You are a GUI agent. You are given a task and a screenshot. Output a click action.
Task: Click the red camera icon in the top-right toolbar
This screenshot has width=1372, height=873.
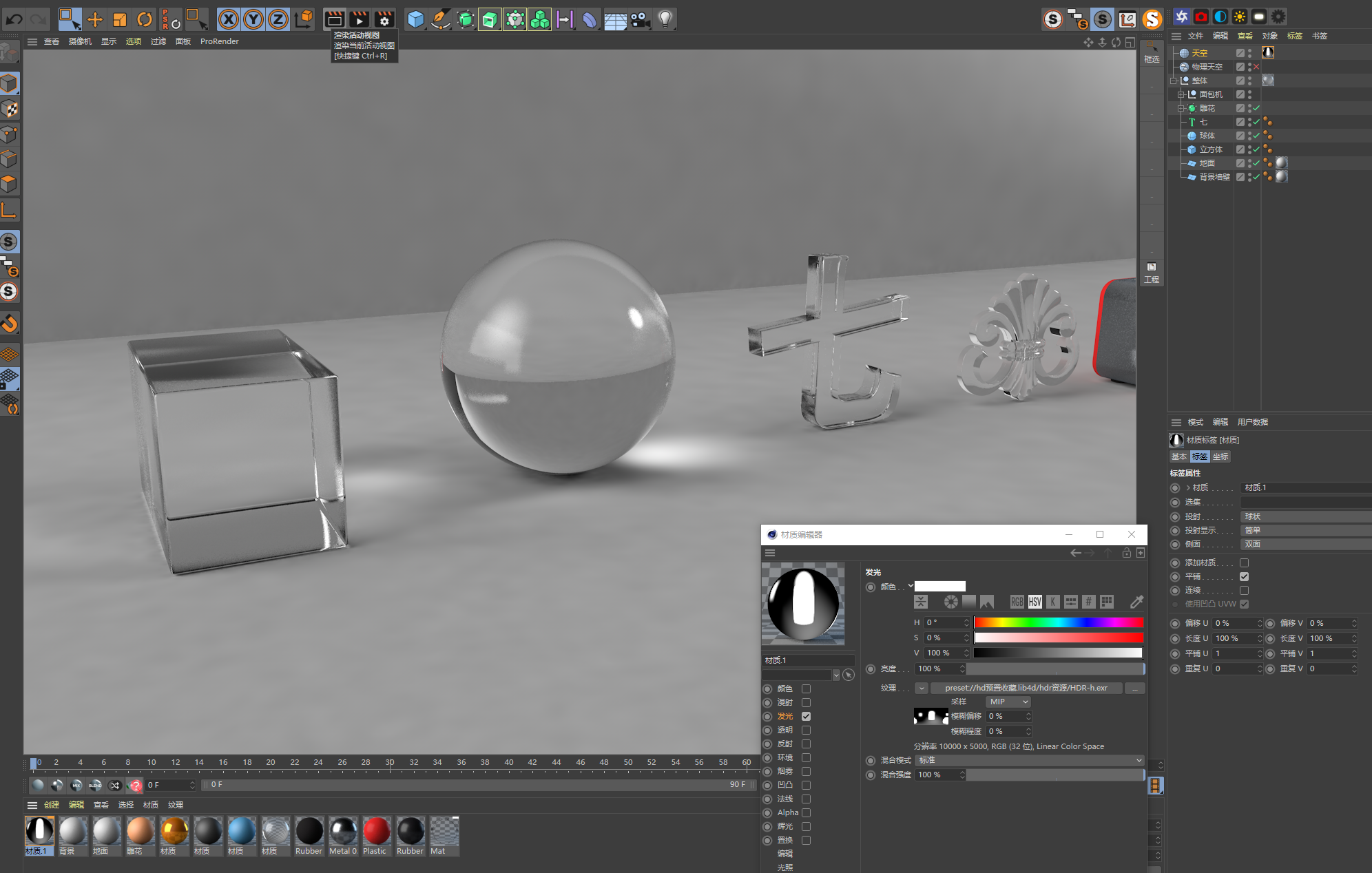coord(1201,17)
